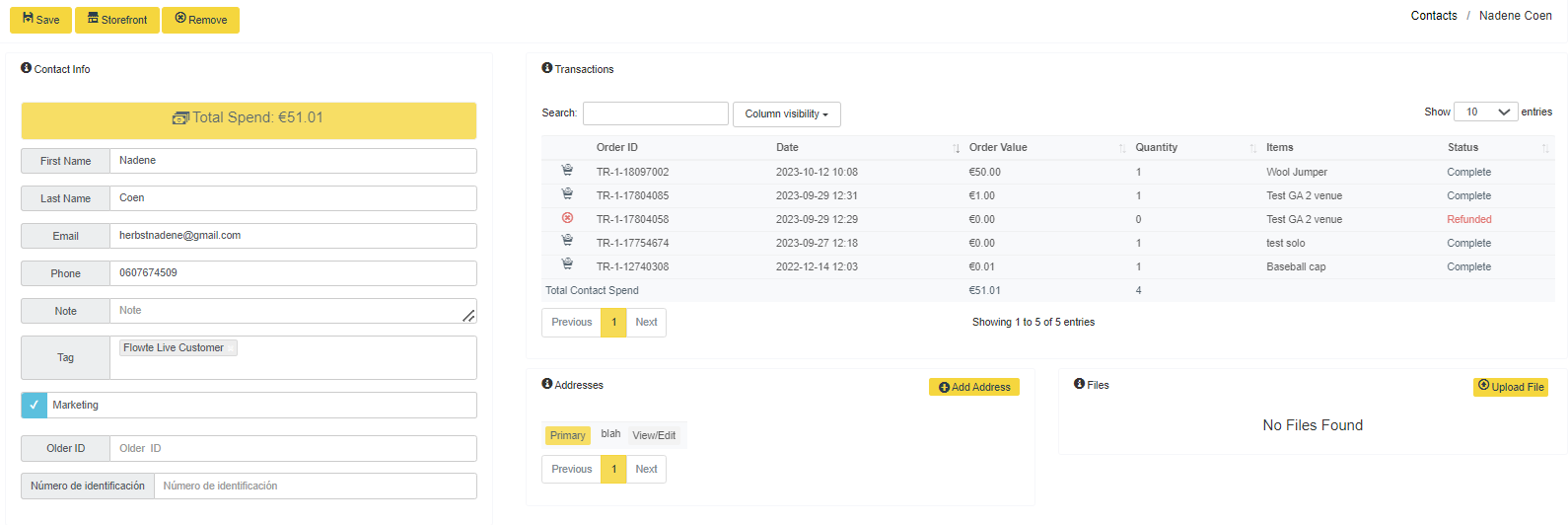Click the info icon next to Files
Viewport: 1568px width, 525px height.
1080,384
